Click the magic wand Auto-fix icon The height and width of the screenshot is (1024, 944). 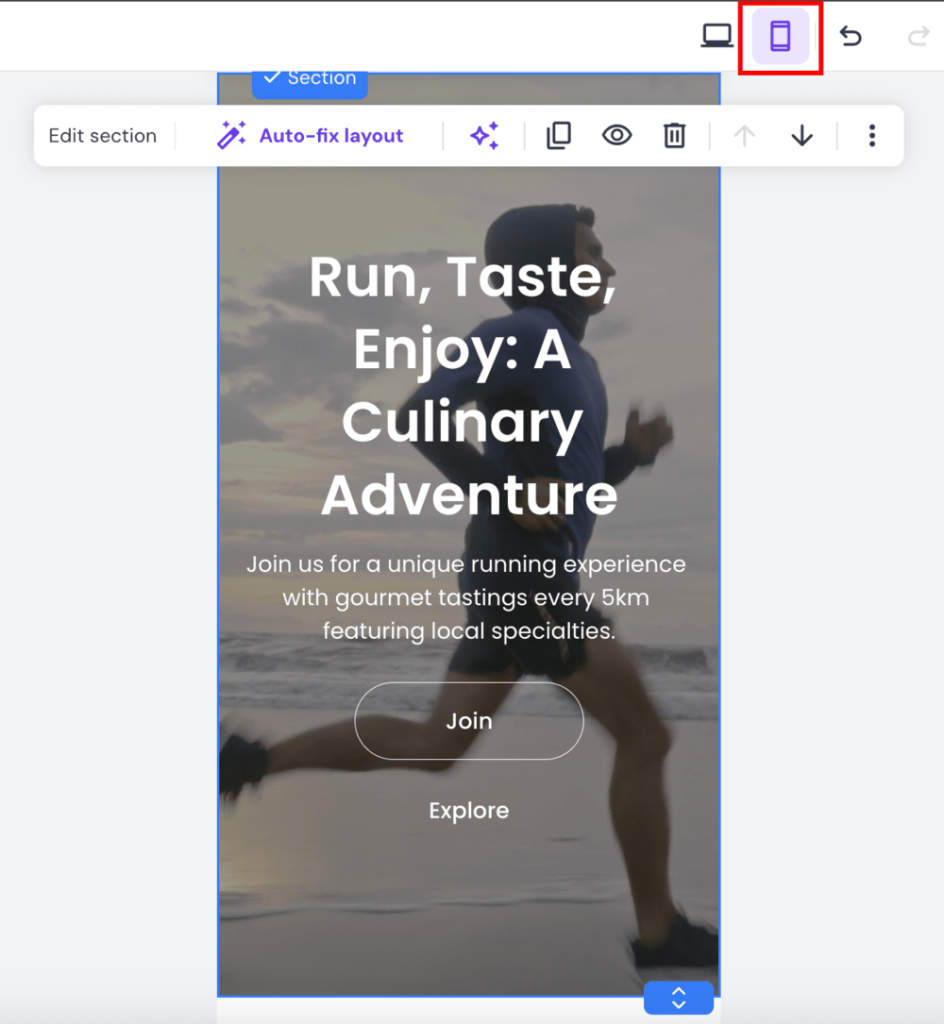click(232, 133)
